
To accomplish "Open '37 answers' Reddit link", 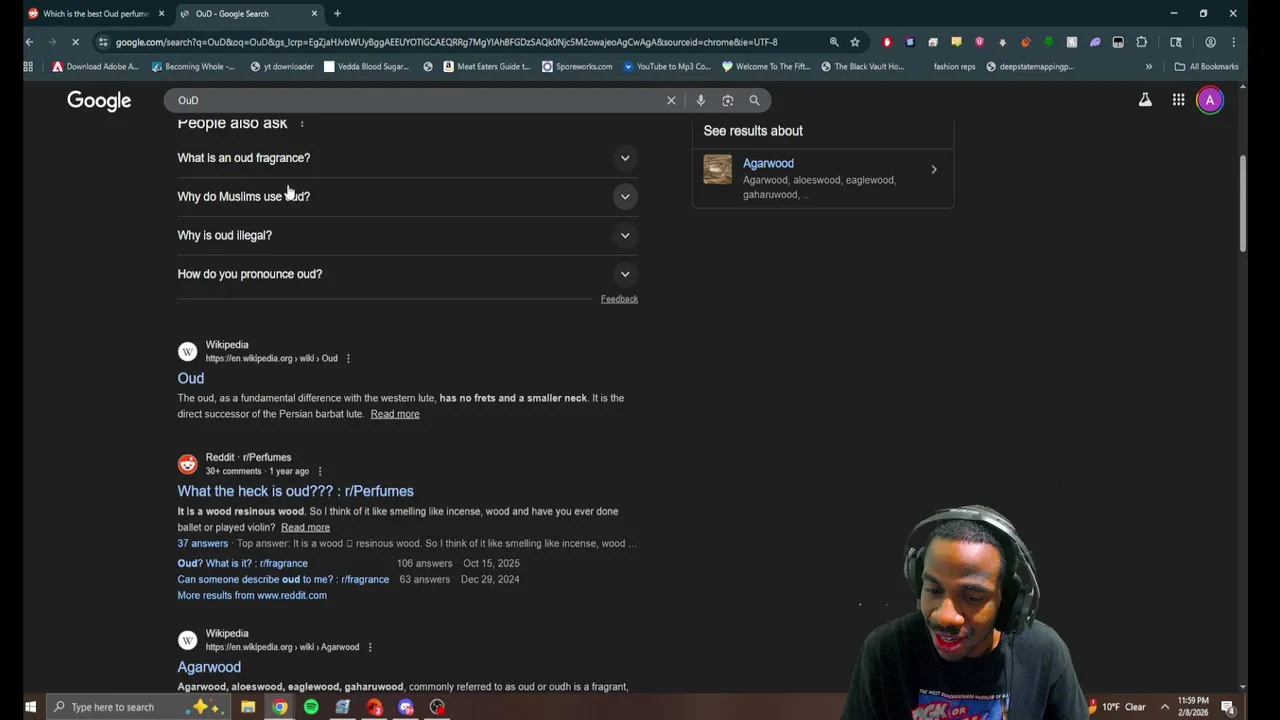I will [x=203, y=543].
